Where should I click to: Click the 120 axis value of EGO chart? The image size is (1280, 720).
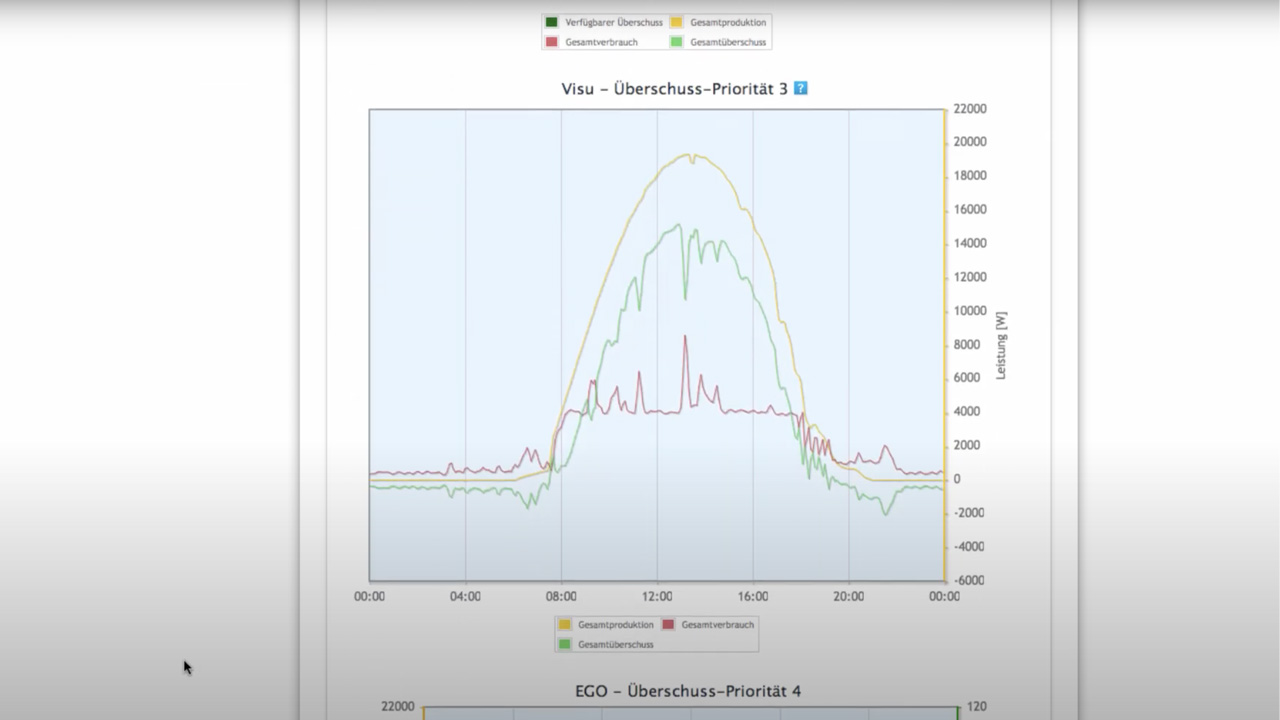(977, 706)
